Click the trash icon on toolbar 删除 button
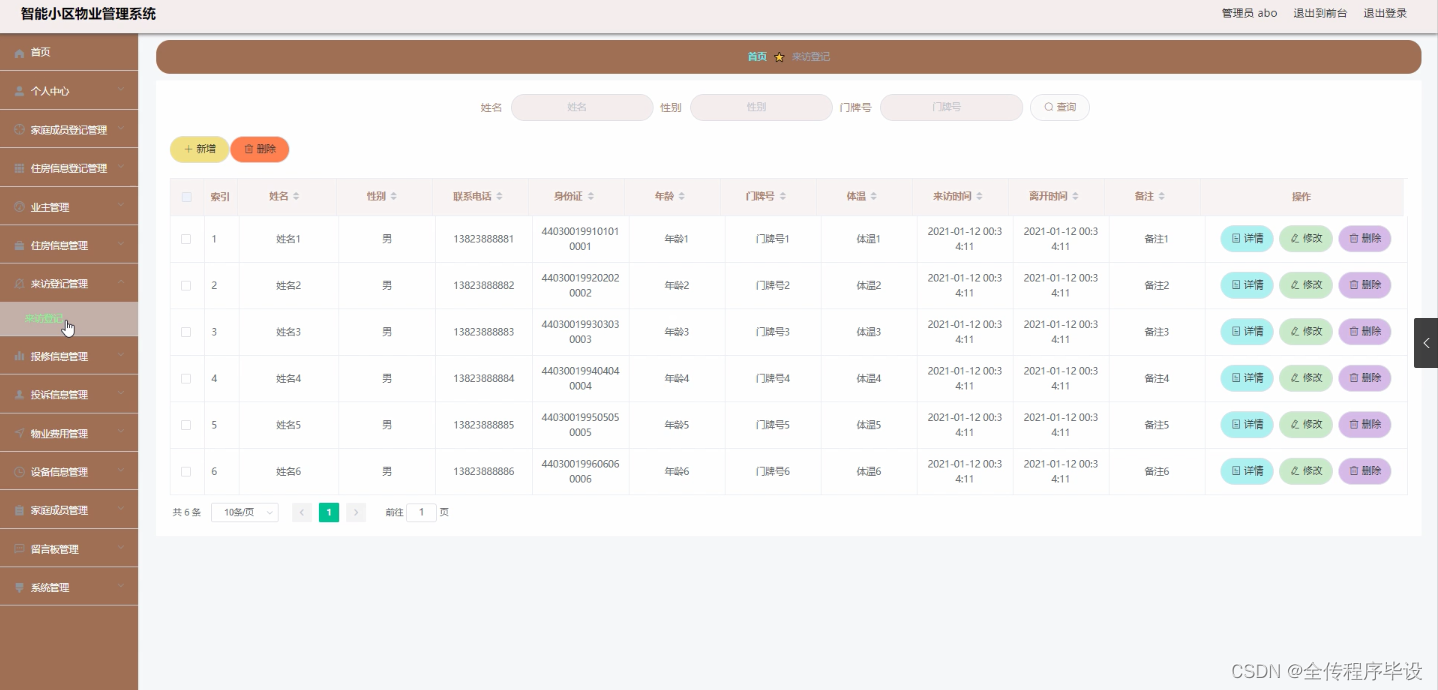The height and width of the screenshot is (690, 1438). [248, 148]
